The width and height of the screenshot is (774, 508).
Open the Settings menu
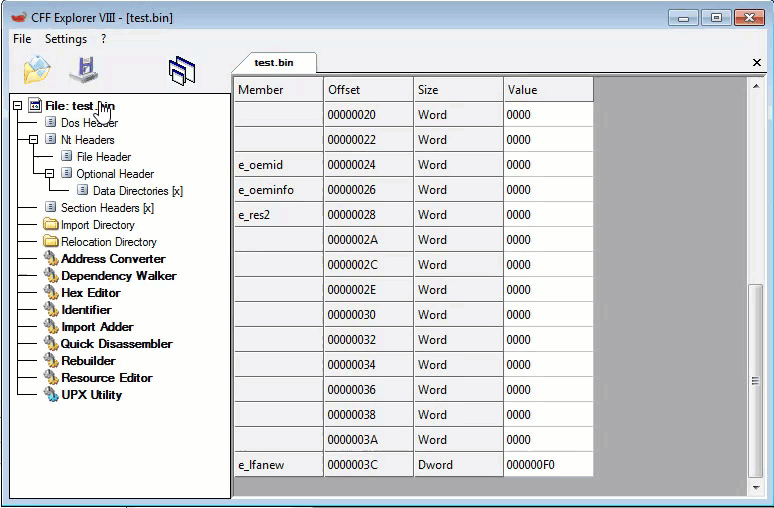coord(66,39)
